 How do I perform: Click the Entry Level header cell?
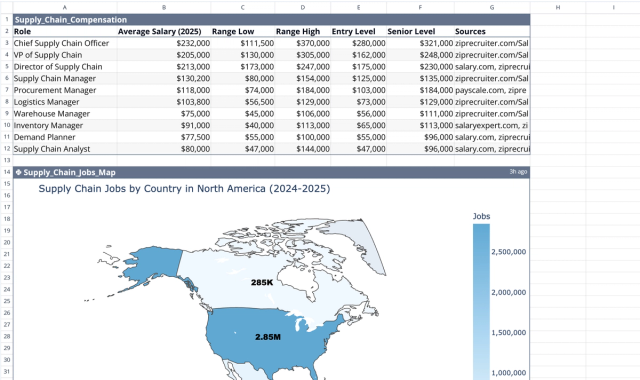(x=358, y=31)
